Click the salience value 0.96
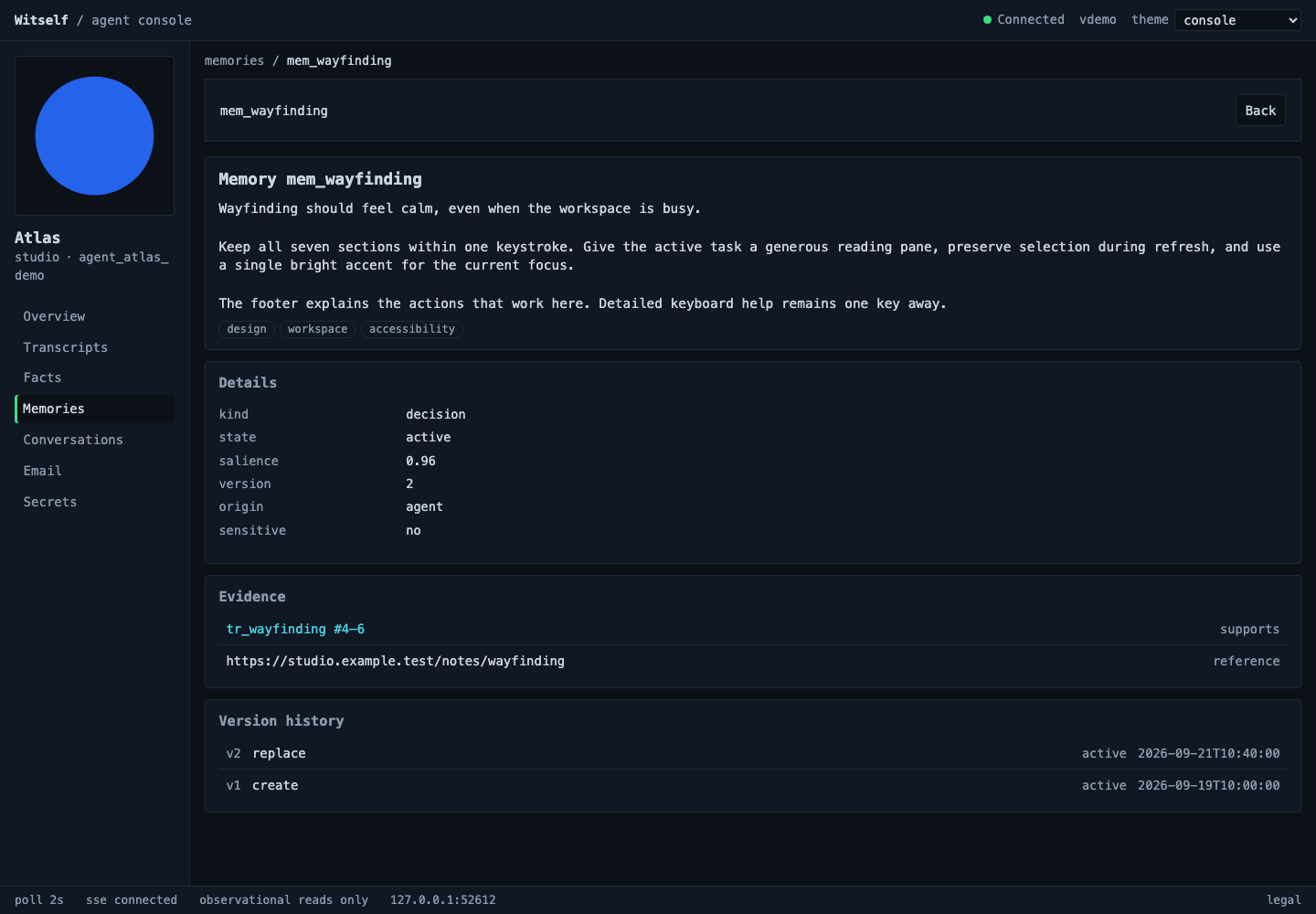The image size is (1316, 914). pos(420,461)
